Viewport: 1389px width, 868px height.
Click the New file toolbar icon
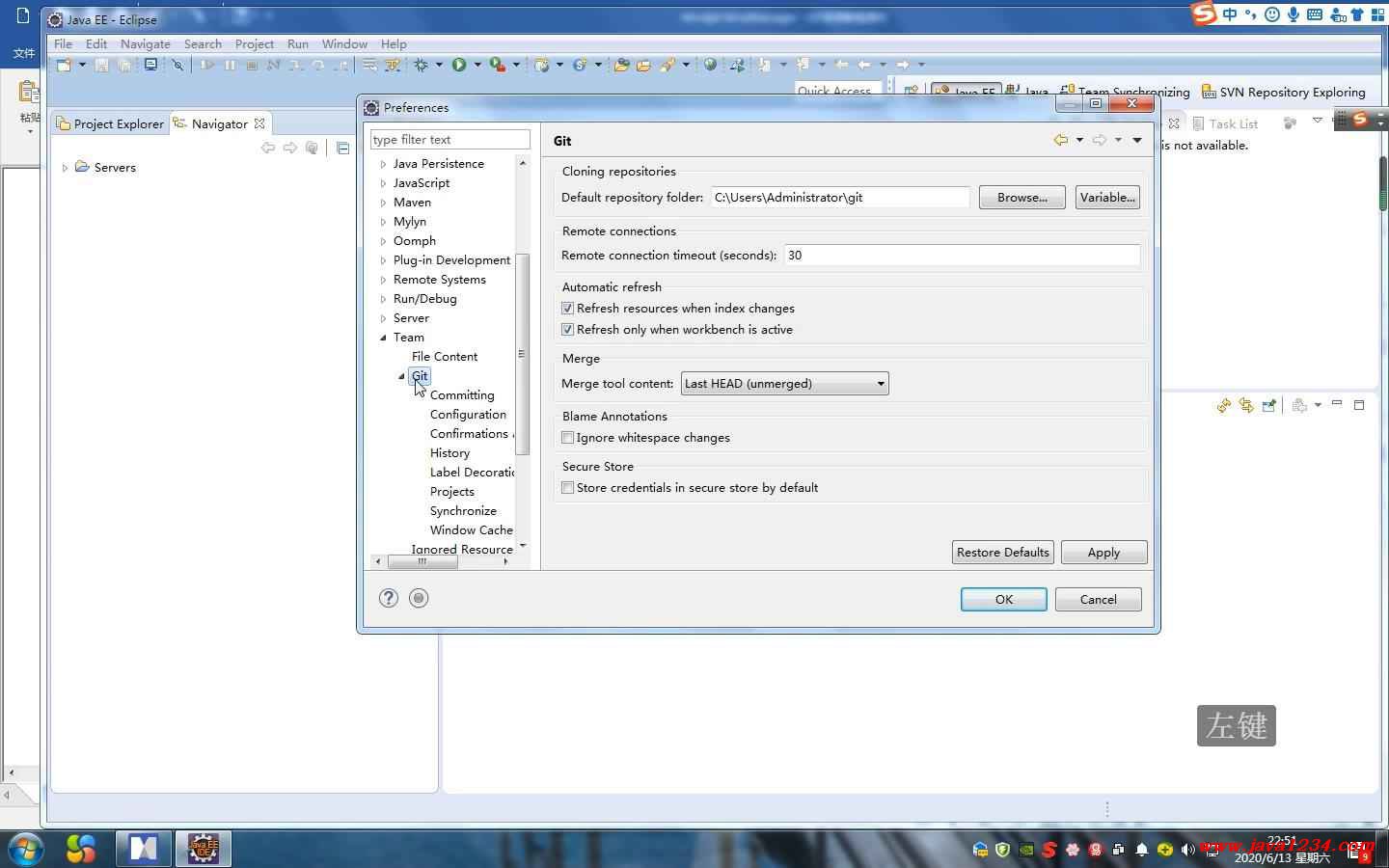click(63, 65)
